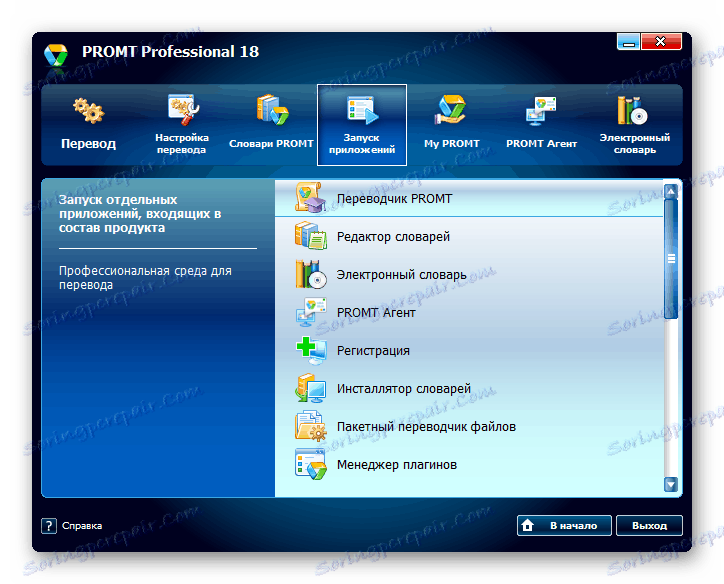Click the Переводчик PROMT scroll icon
This screenshot has height=584, width=724.
[311, 198]
